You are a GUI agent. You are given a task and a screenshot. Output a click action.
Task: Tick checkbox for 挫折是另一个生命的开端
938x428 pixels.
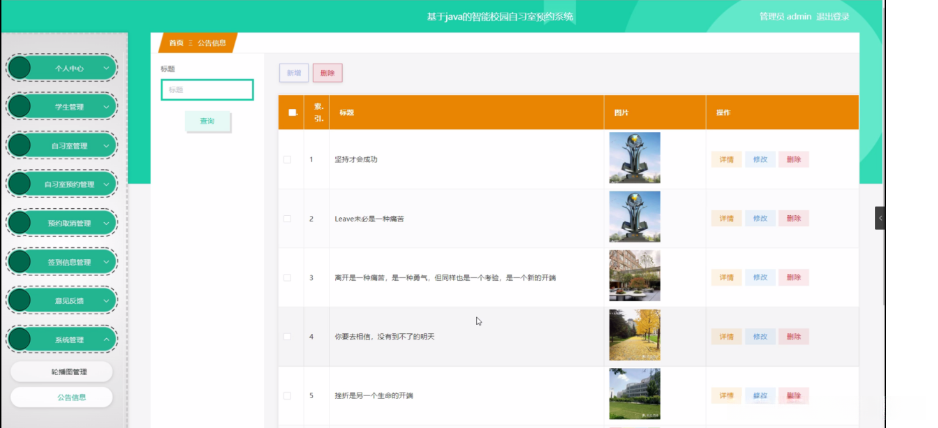pos(287,396)
